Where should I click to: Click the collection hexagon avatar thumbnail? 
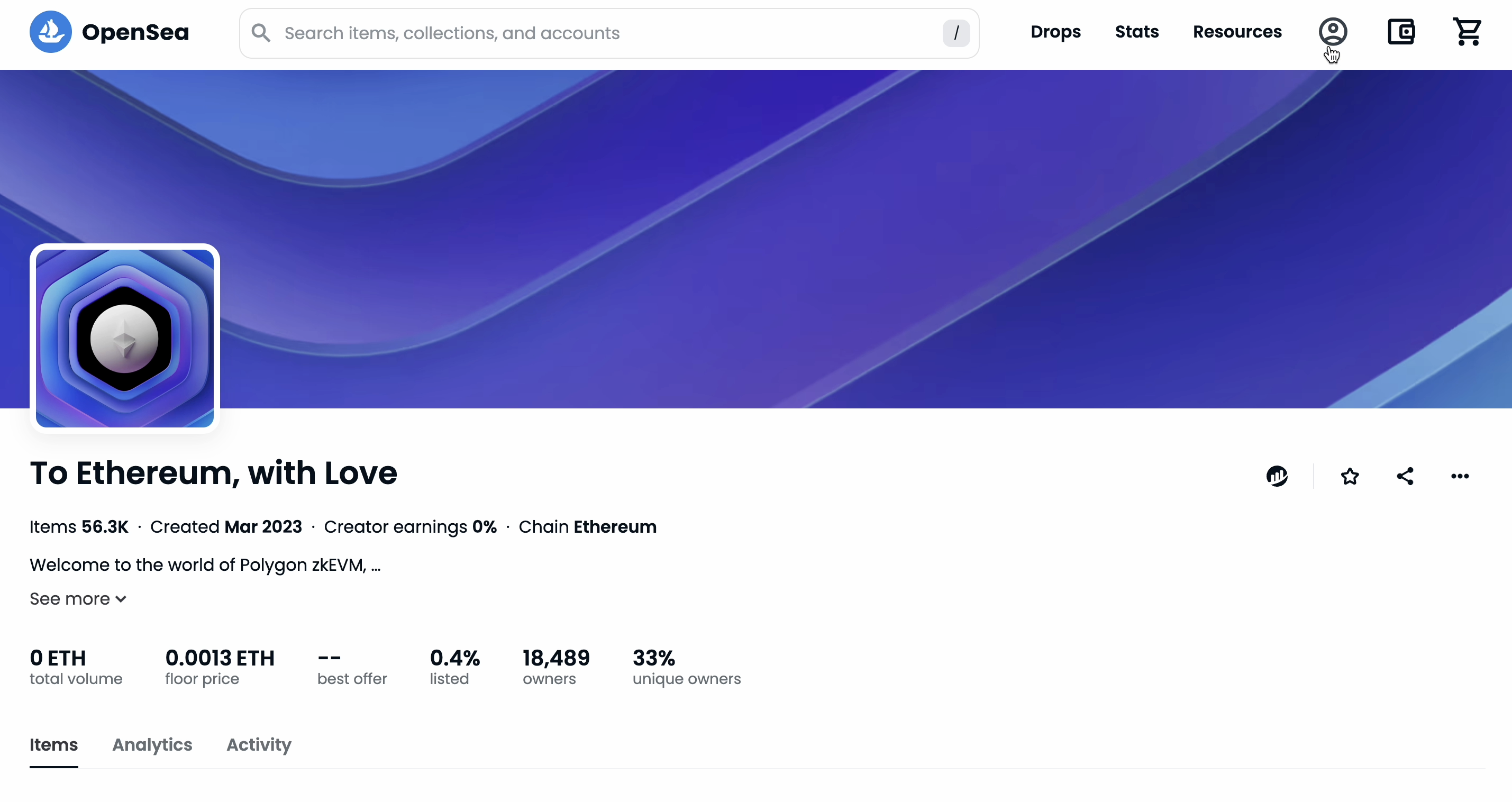(x=124, y=338)
